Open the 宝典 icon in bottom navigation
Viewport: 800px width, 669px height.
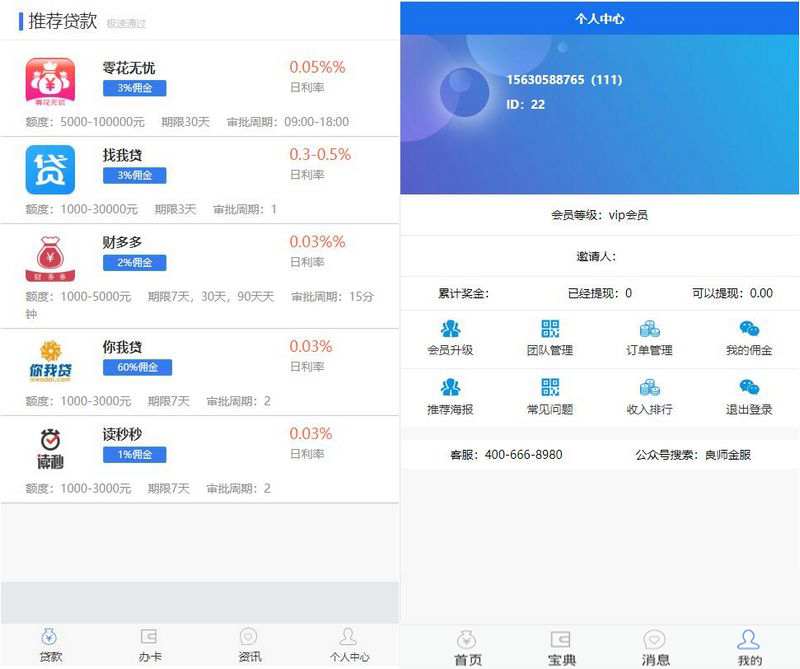(x=555, y=645)
